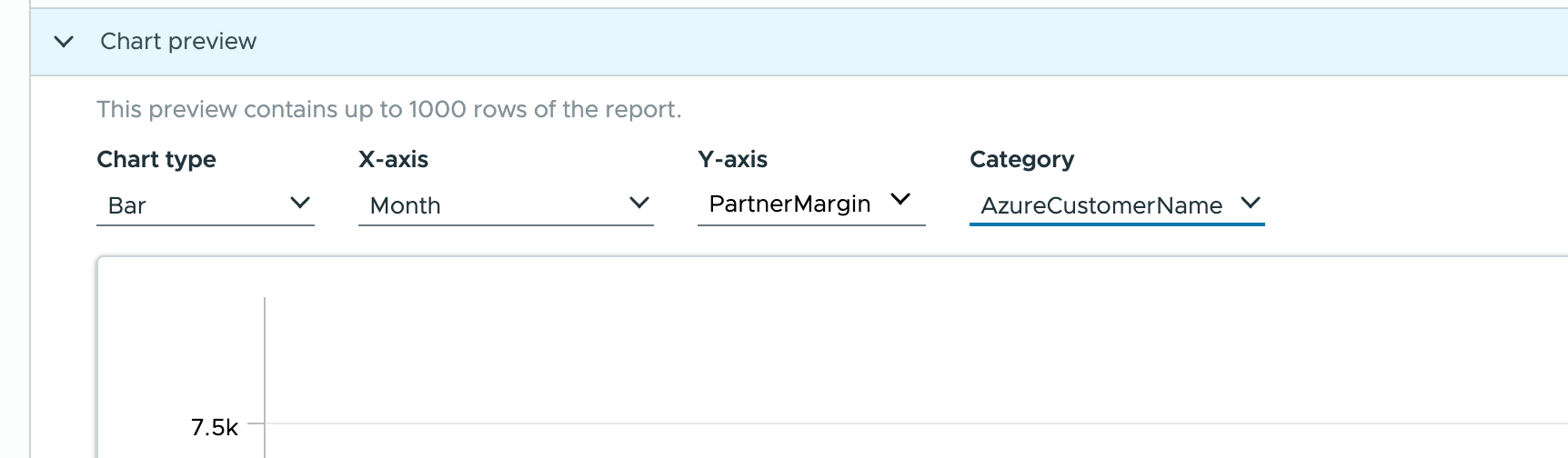Click the Chart type label
The height and width of the screenshot is (458, 1568).
tap(156, 159)
